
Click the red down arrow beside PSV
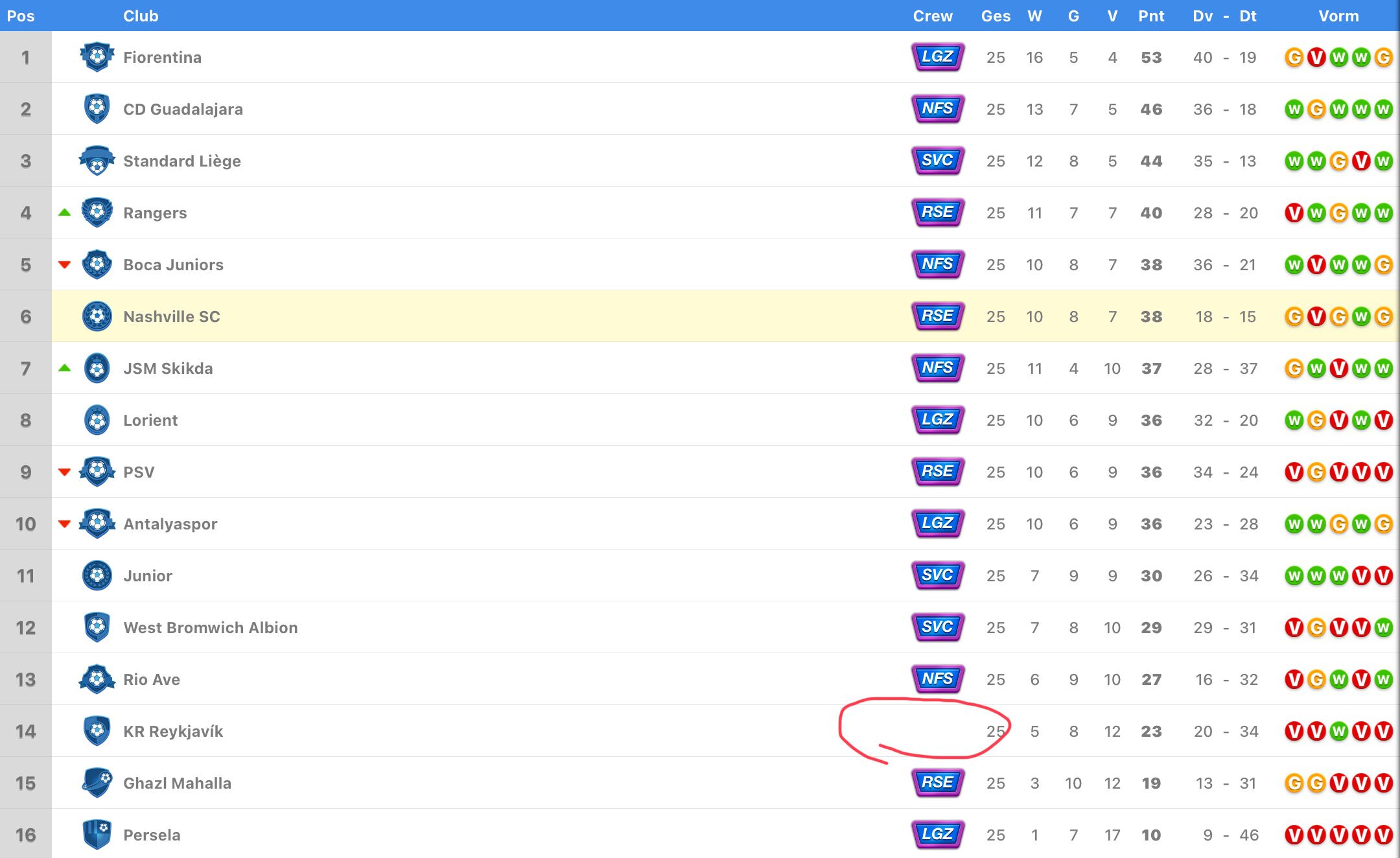coord(64,472)
